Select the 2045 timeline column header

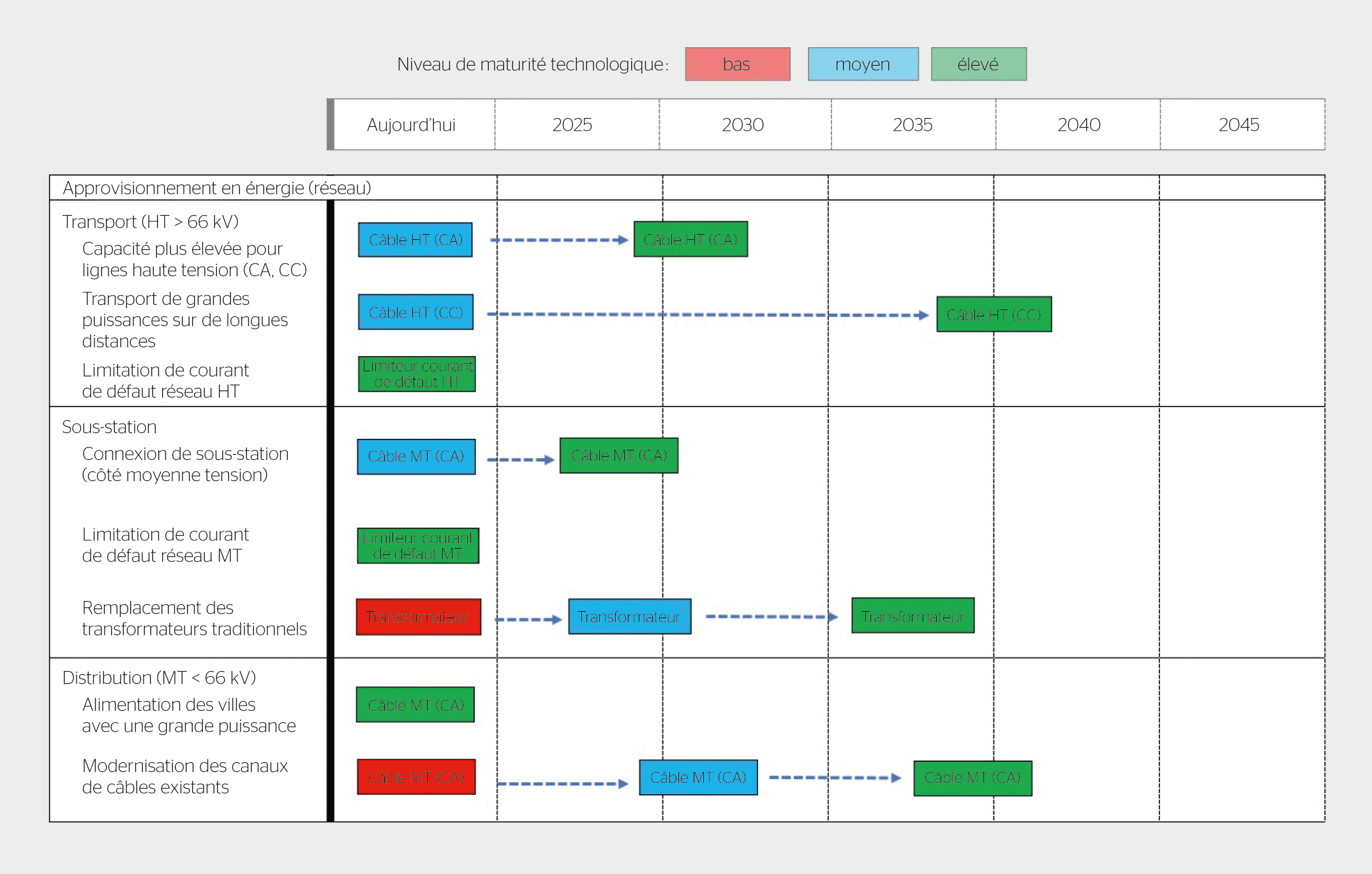(x=1239, y=125)
